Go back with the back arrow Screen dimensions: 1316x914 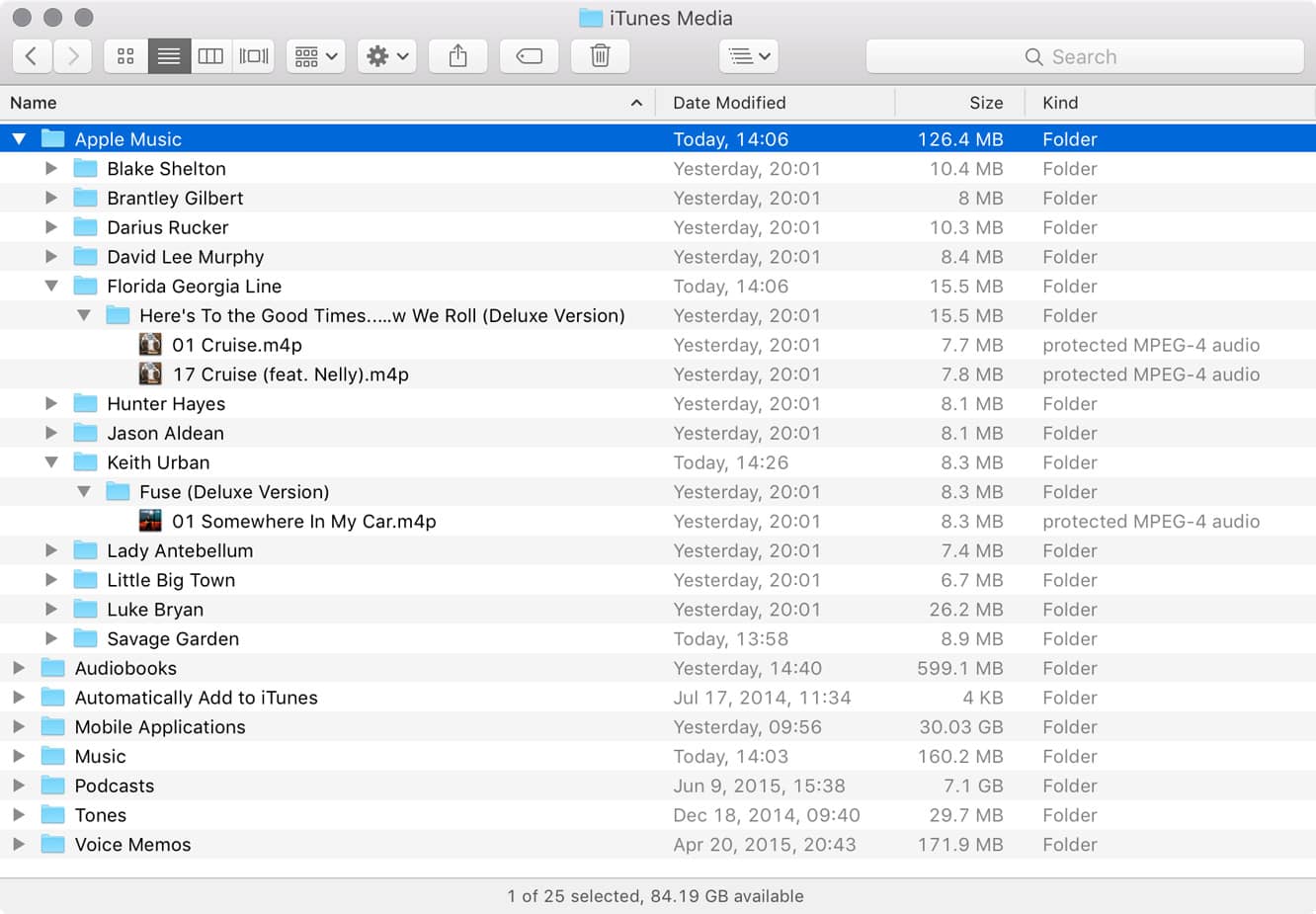coord(32,56)
